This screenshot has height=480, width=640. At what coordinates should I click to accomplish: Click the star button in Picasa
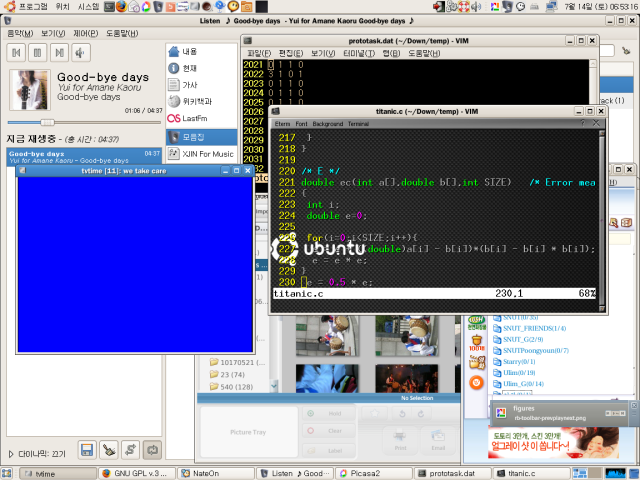[x=375, y=413]
